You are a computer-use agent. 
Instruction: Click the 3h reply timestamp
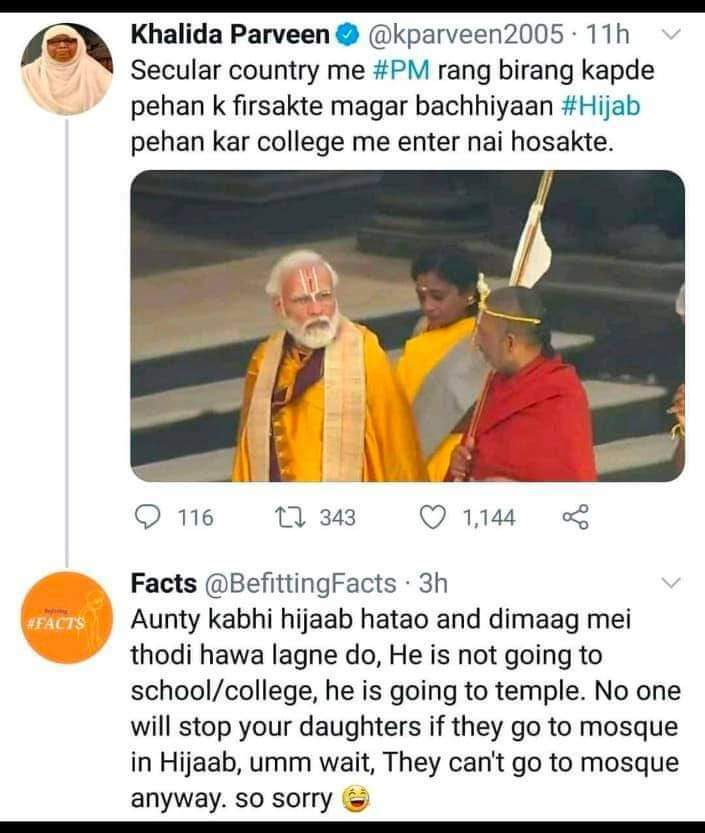point(434,583)
